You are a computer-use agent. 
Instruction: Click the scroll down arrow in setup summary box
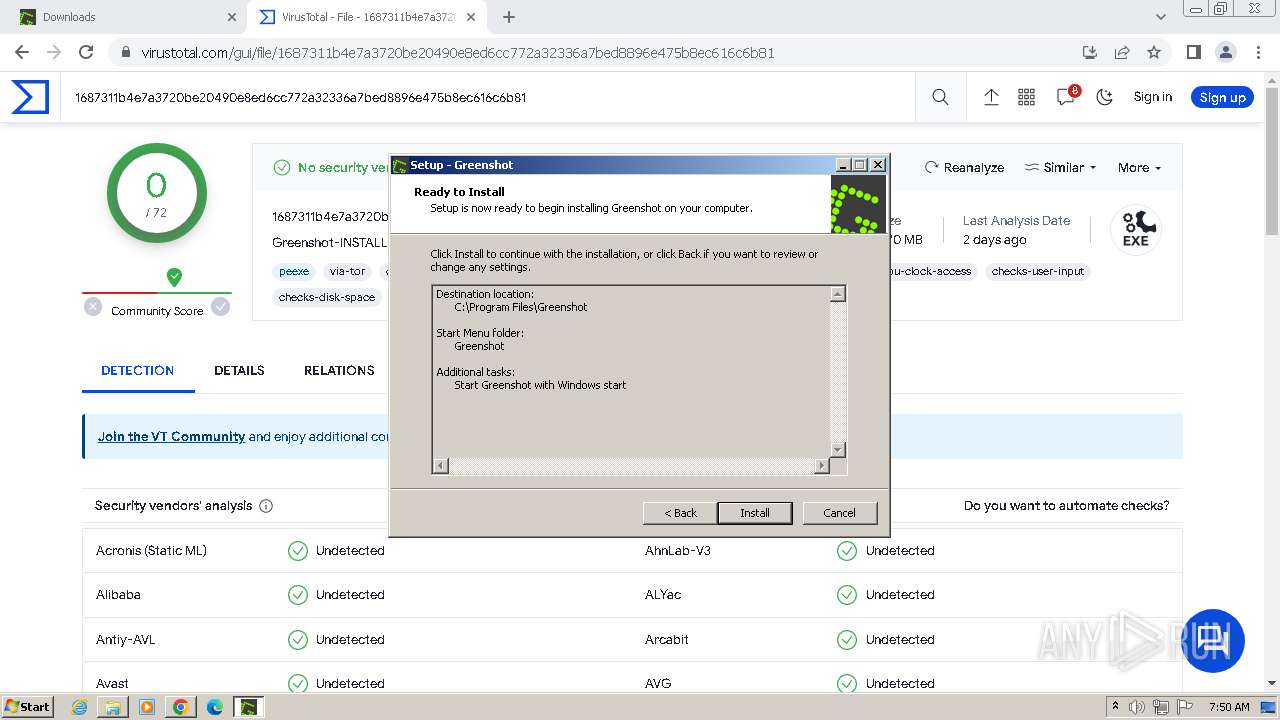[838, 450]
